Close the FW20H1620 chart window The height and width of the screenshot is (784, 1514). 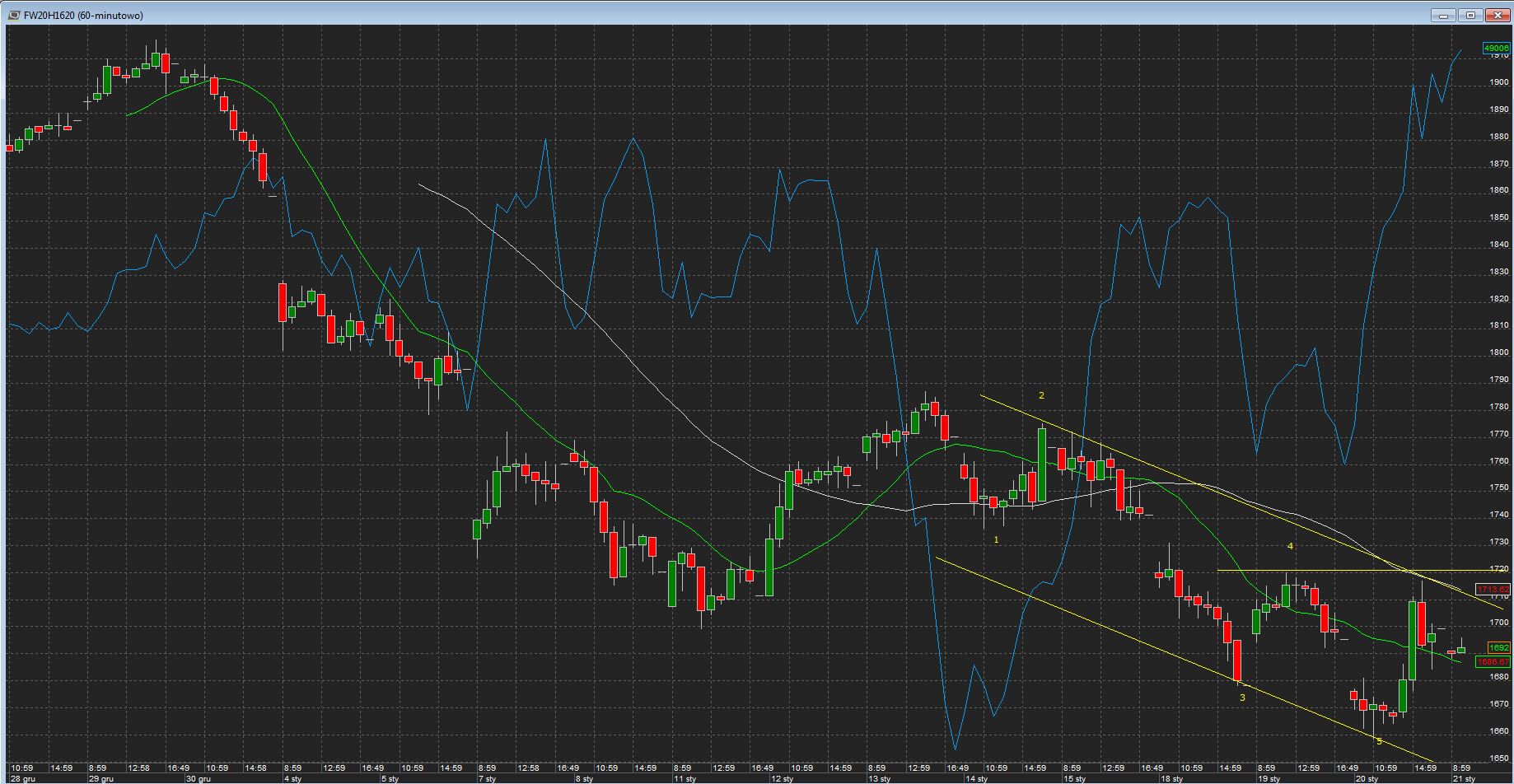click(1497, 15)
